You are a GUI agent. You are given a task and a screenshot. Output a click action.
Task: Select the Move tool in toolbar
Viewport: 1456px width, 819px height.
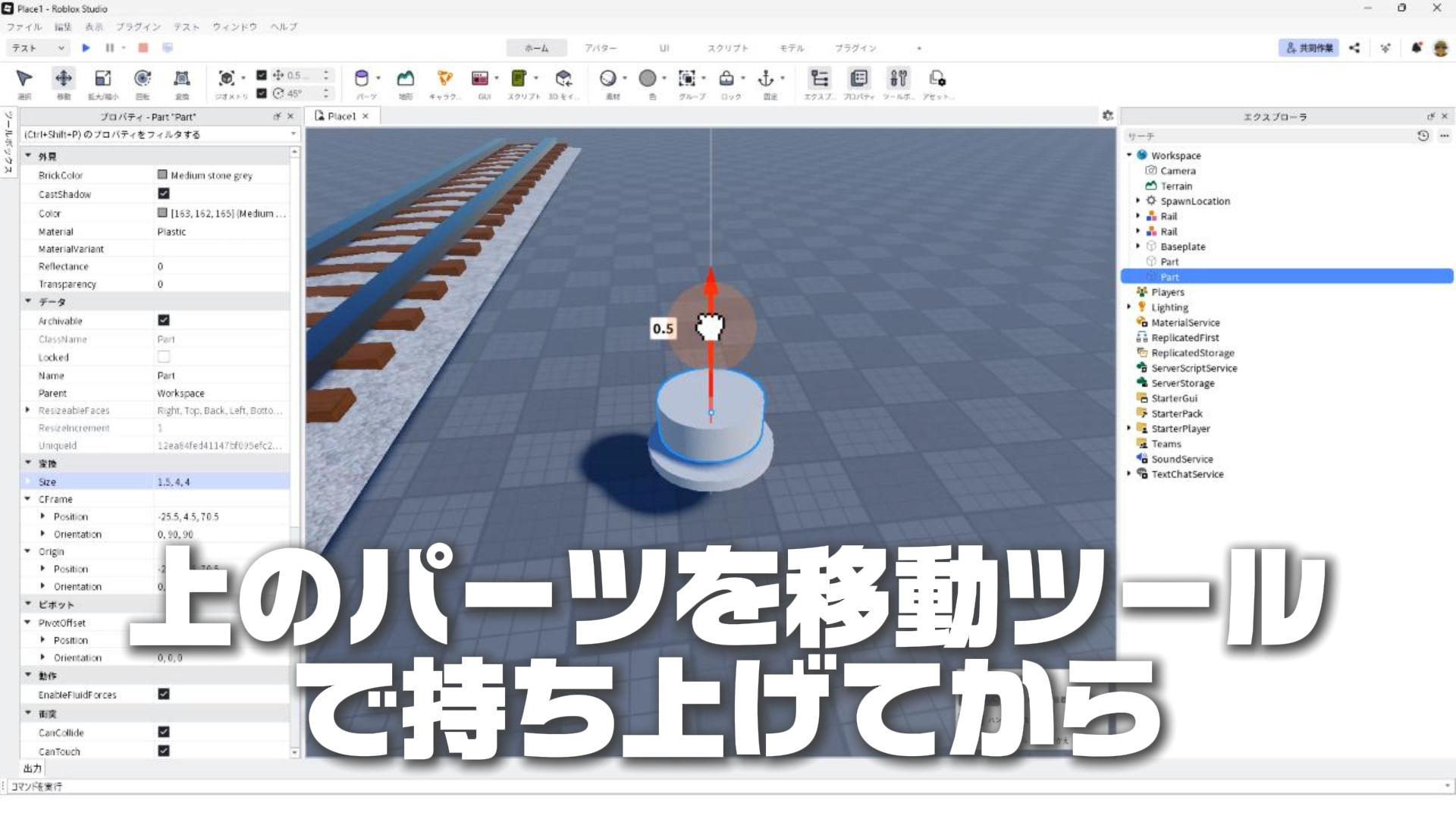pos(64,79)
